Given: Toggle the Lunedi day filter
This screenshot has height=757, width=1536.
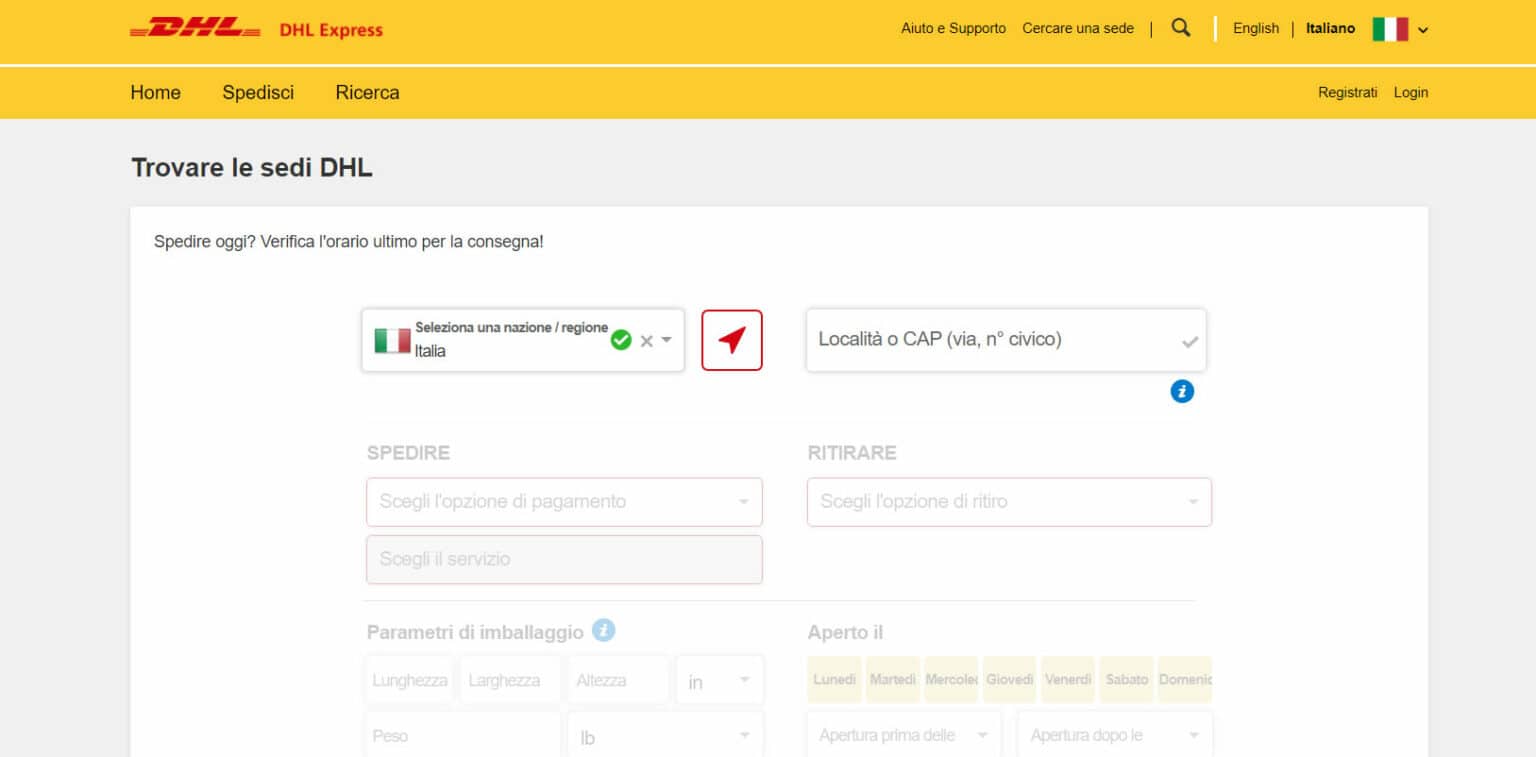Looking at the screenshot, I should tap(834, 679).
